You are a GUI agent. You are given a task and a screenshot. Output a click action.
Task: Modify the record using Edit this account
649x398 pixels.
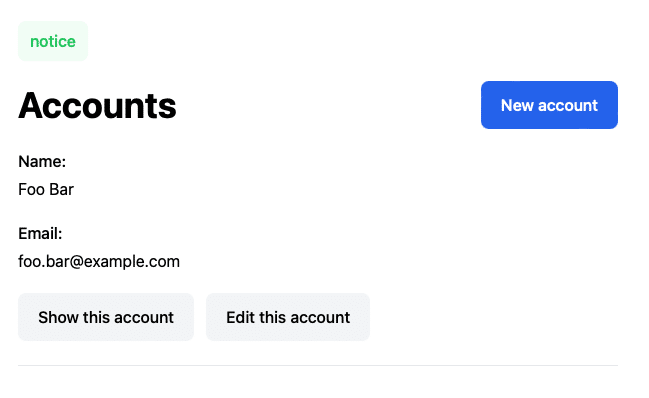[288, 317]
